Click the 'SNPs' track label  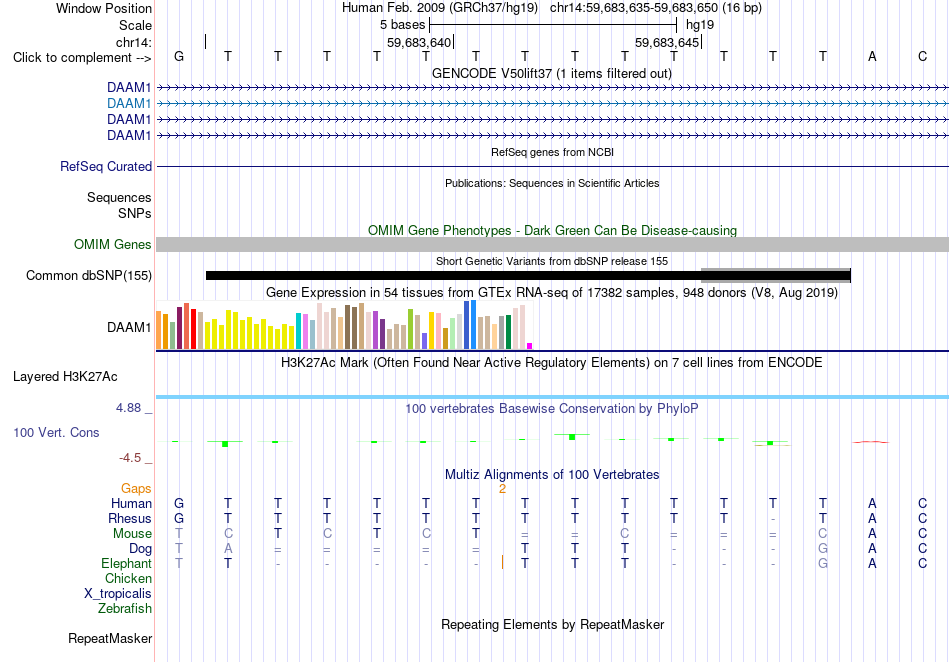point(135,213)
